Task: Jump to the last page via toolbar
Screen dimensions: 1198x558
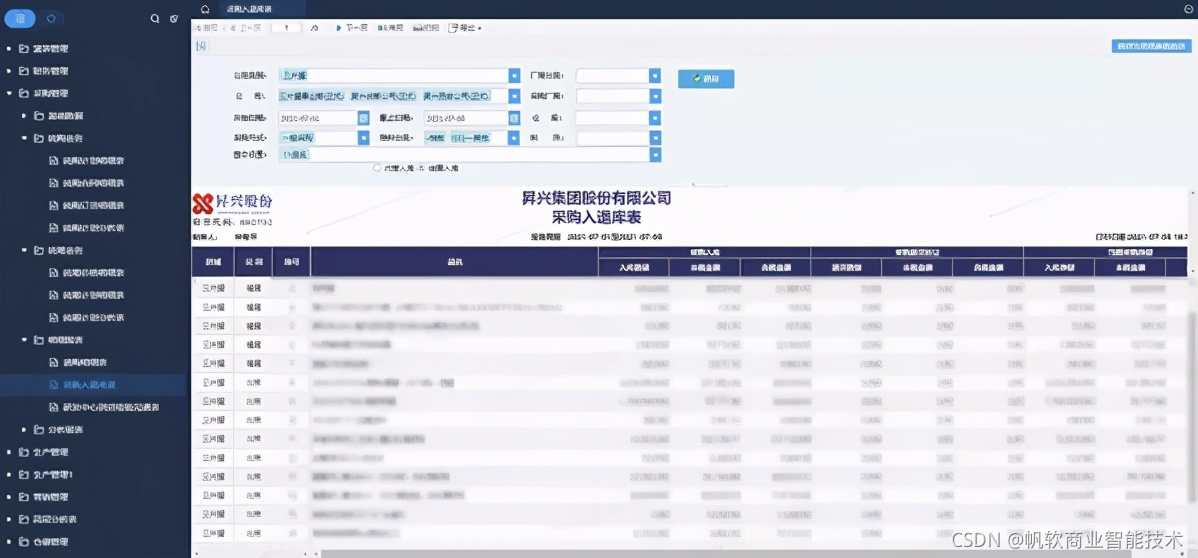Action: click(x=390, y=28)
